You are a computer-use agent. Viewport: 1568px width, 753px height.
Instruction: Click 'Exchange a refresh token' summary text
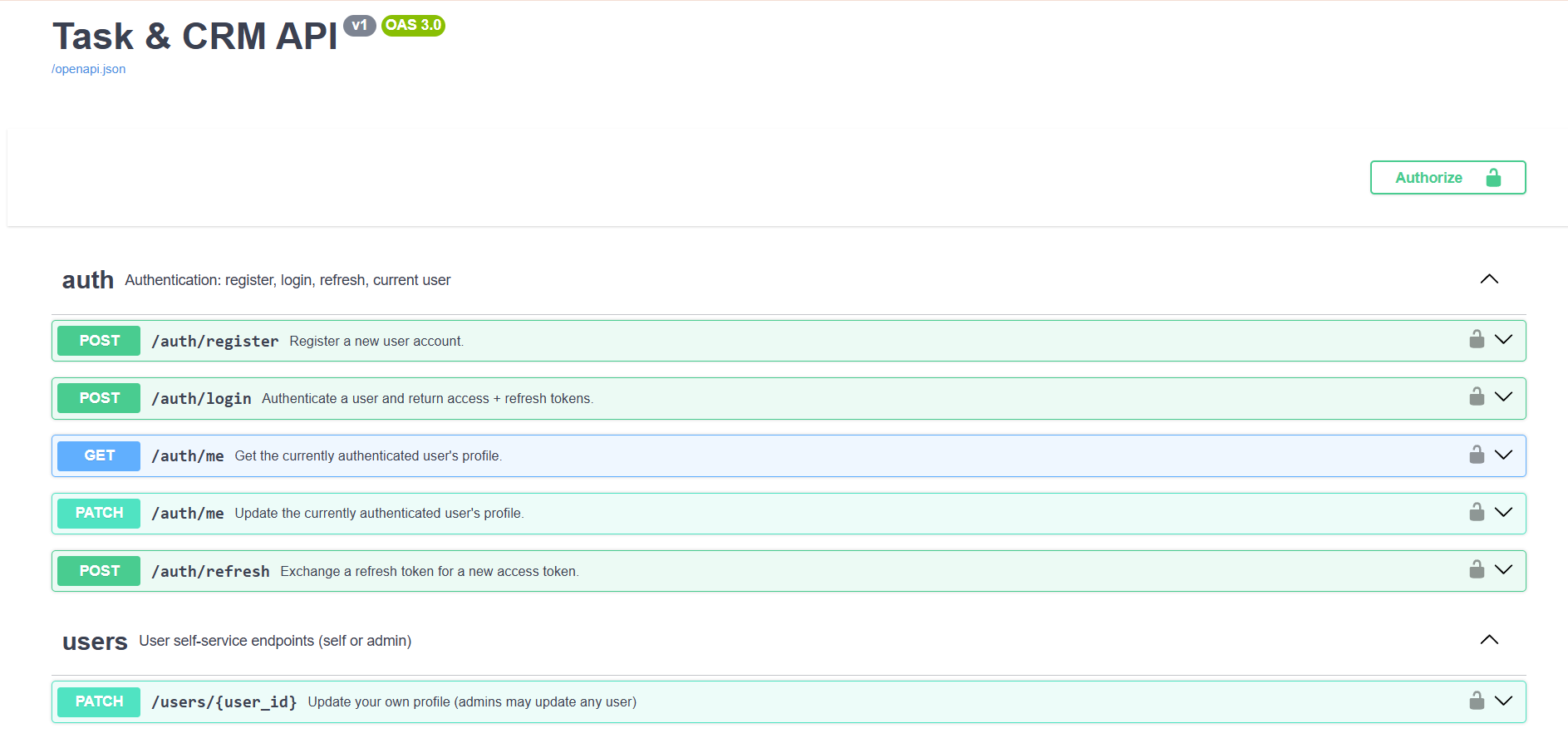(x=430, y=572)
